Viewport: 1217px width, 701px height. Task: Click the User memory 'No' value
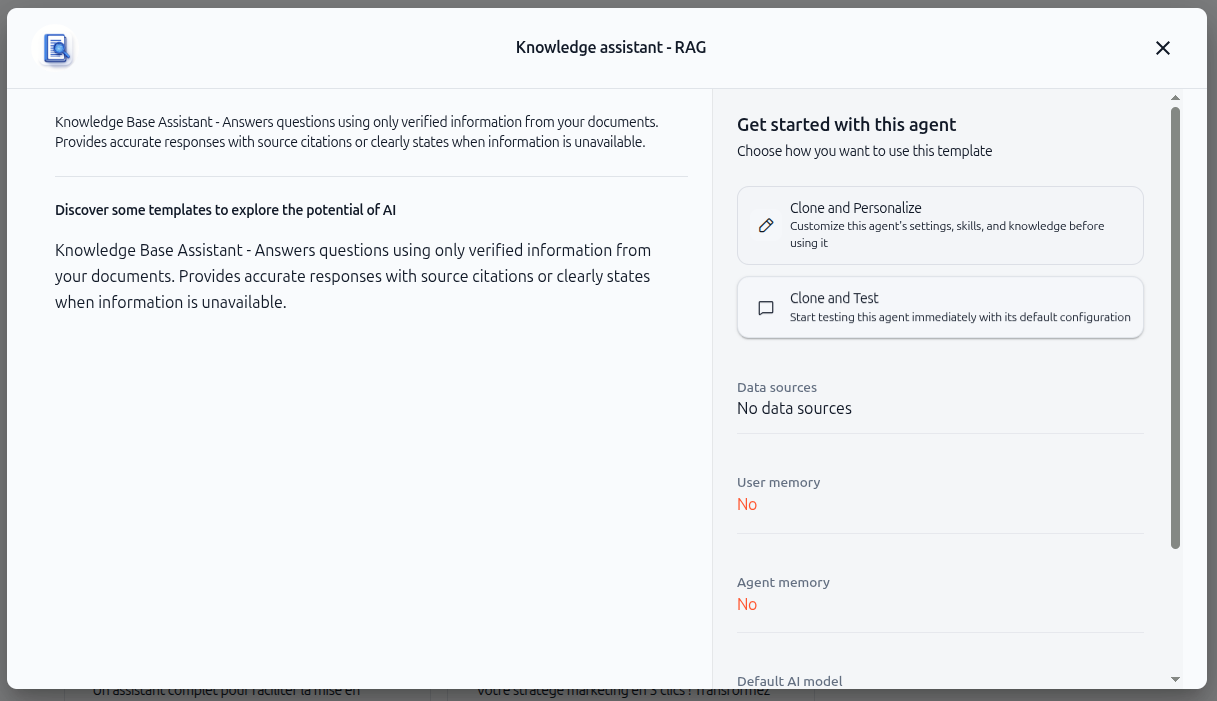tap(747, 504)
